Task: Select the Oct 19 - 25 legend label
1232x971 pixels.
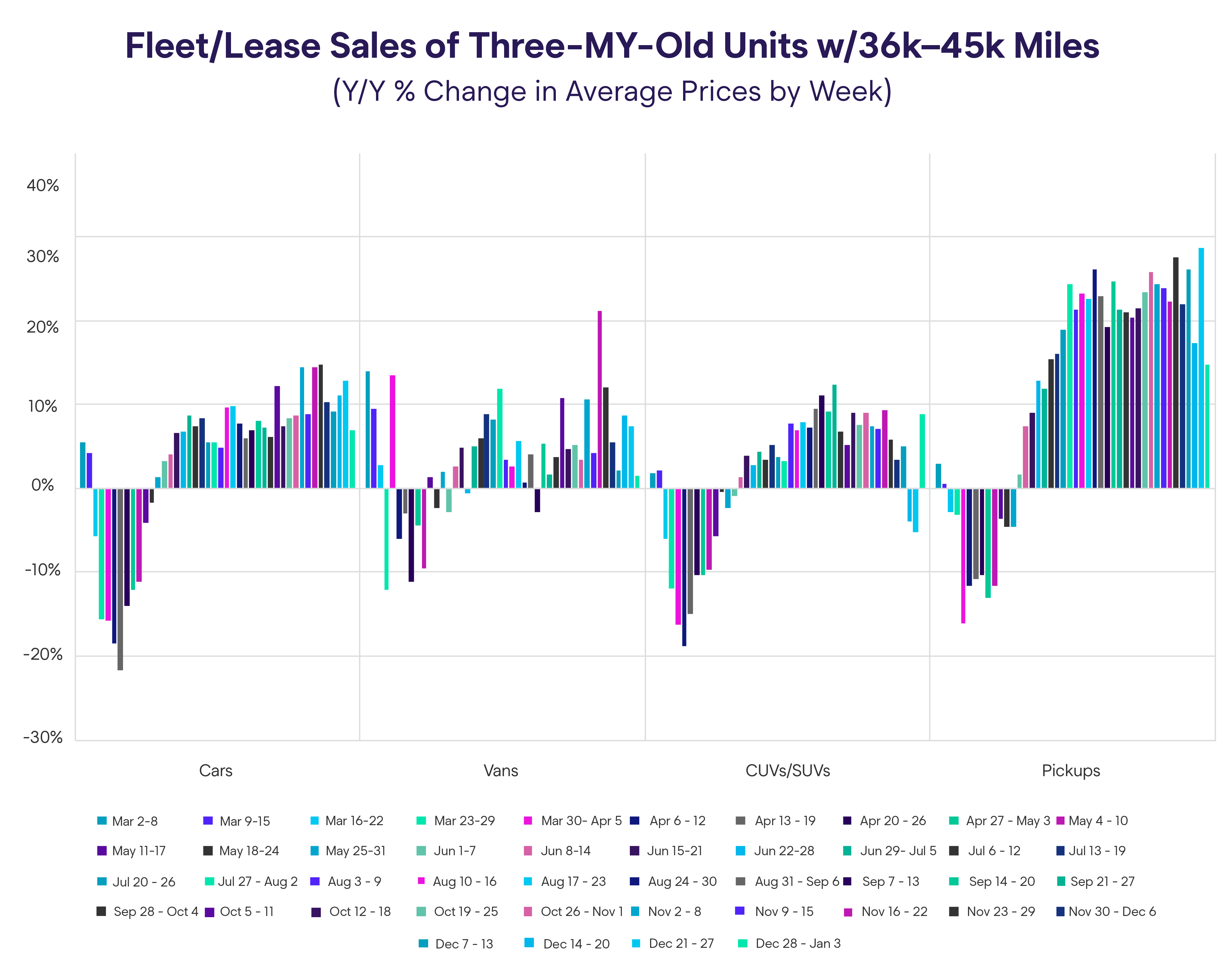Action: pyautogui.click(x=466, y=912)
